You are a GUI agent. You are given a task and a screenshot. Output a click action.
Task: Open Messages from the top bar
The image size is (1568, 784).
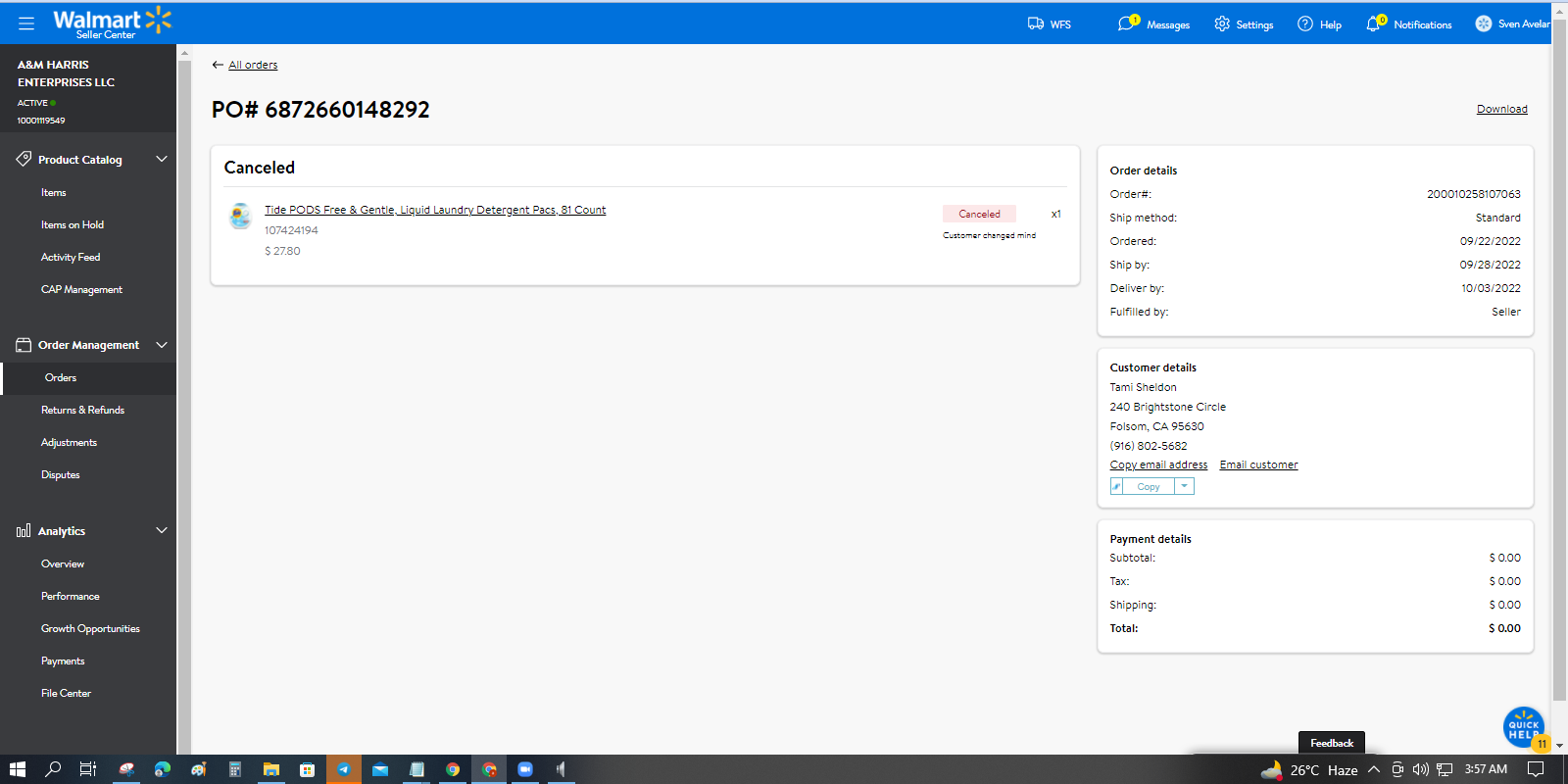[x=1153, y=24]
